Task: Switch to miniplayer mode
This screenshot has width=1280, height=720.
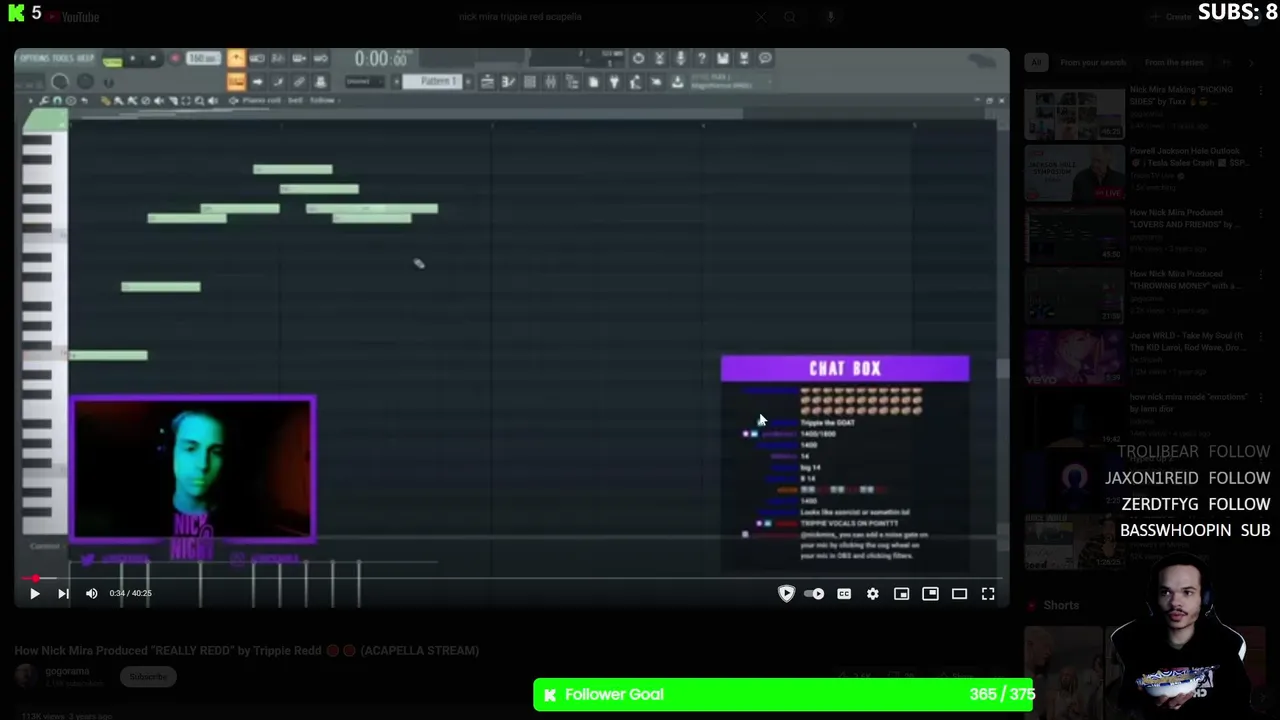Action: (901, 594)
